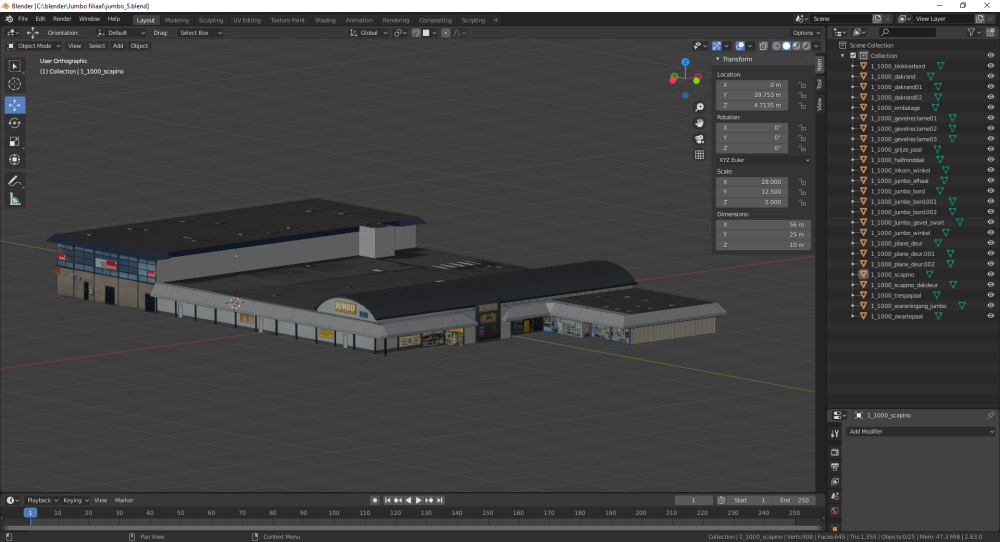This screenshot has height=542, width=1000.
Task: Toggle the Collection checkbox in outliner
Action: [x=853, y=56]
